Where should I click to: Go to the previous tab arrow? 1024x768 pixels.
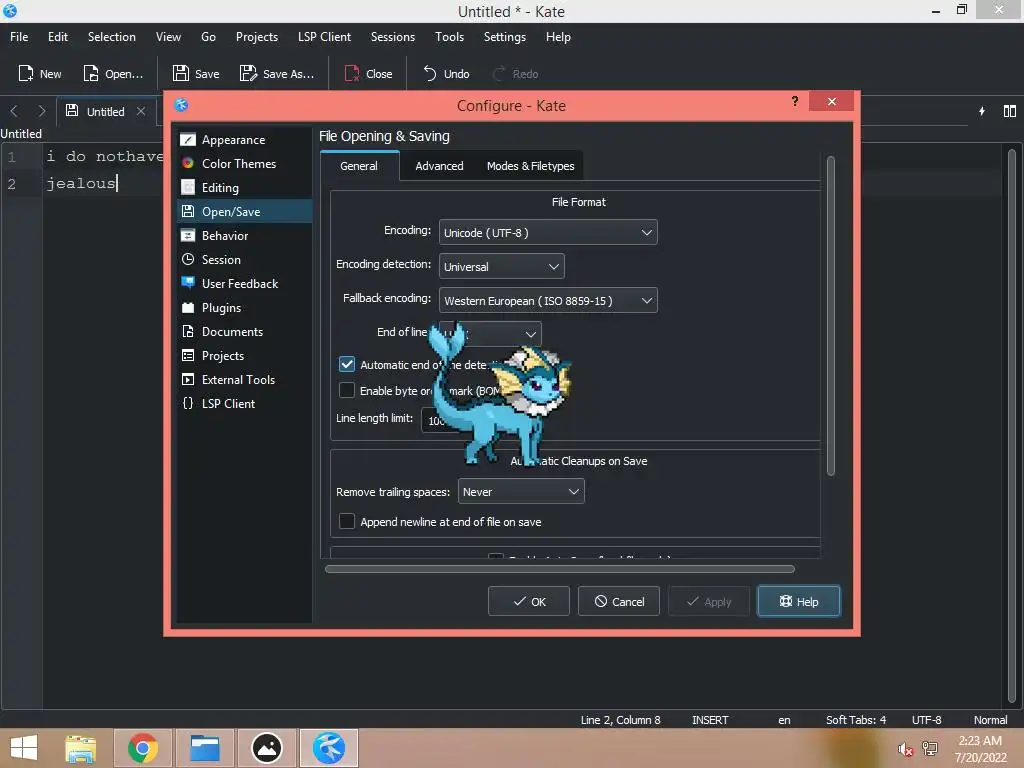pos(14,111)
